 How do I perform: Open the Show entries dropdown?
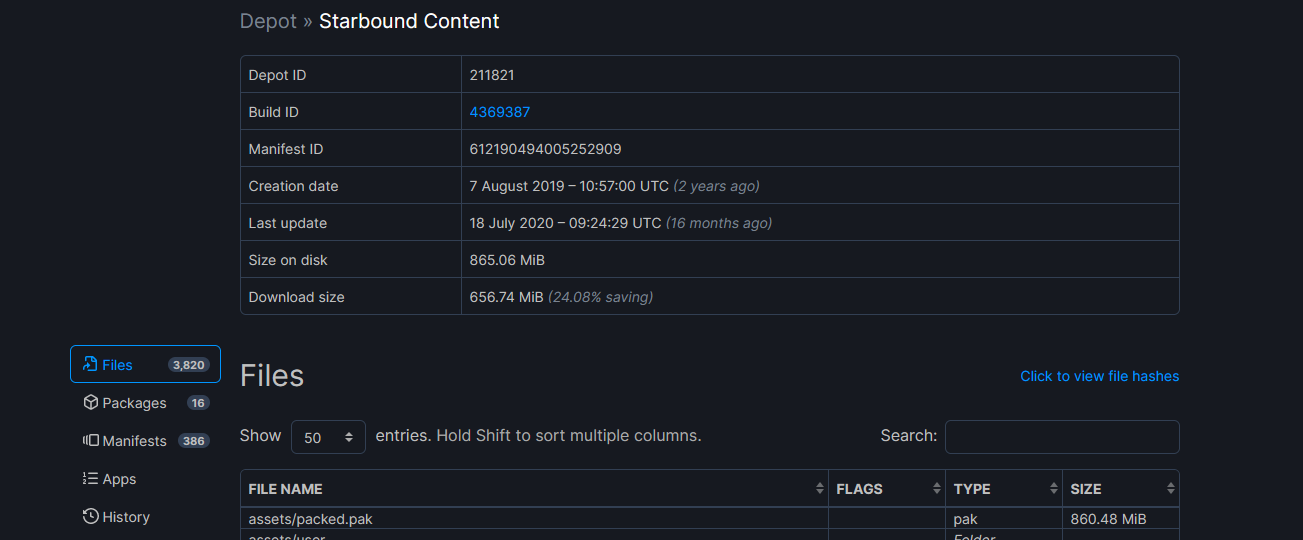point(328,437)
